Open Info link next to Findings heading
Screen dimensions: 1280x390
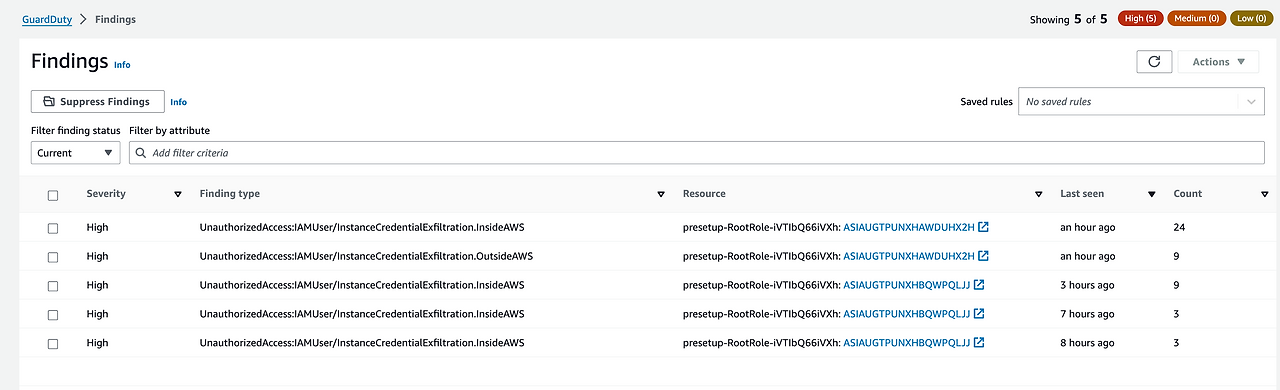click(x=122, y=65)
